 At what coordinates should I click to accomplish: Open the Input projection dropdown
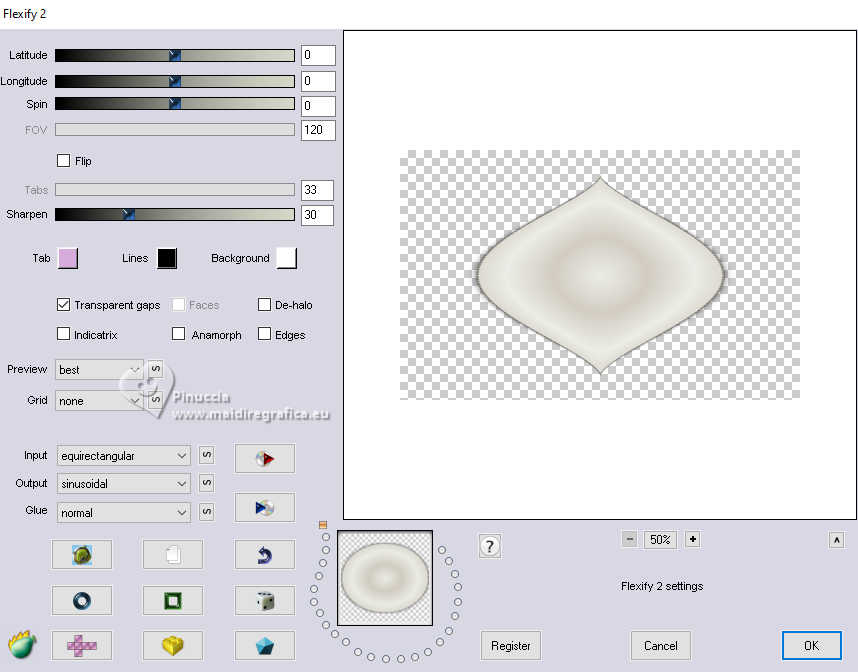tap(124, 455)
